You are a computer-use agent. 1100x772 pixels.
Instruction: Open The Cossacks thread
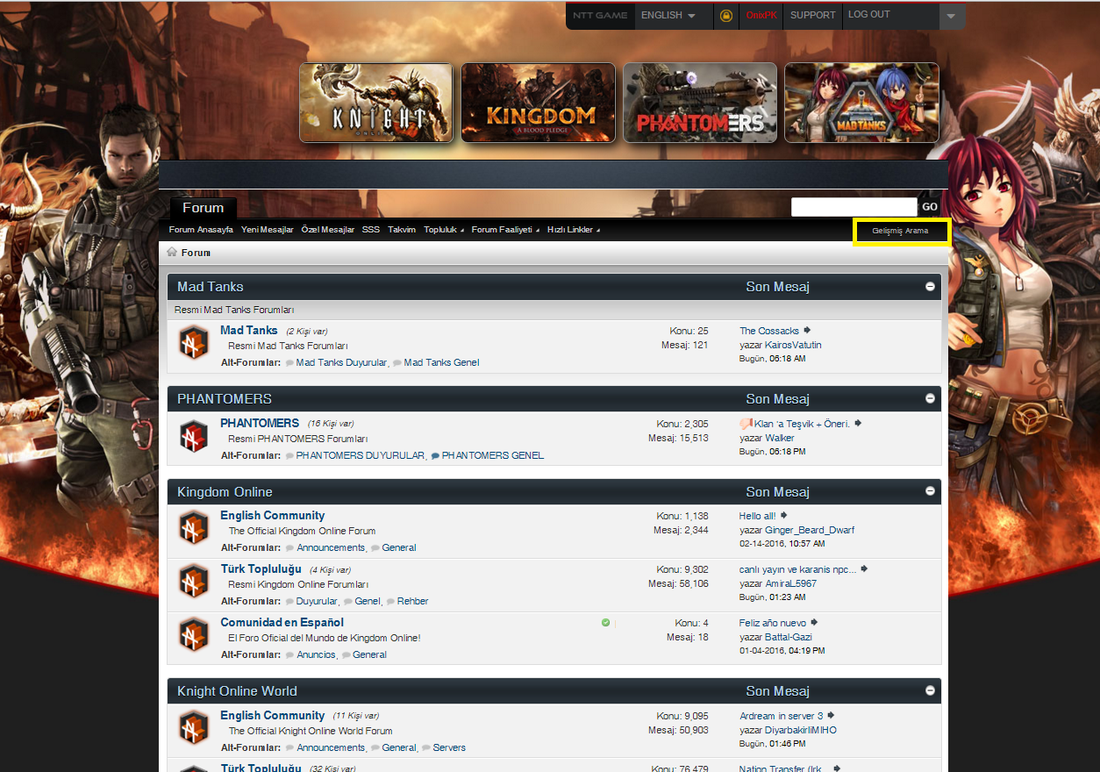pyautogui.click(x=769, y=331)
